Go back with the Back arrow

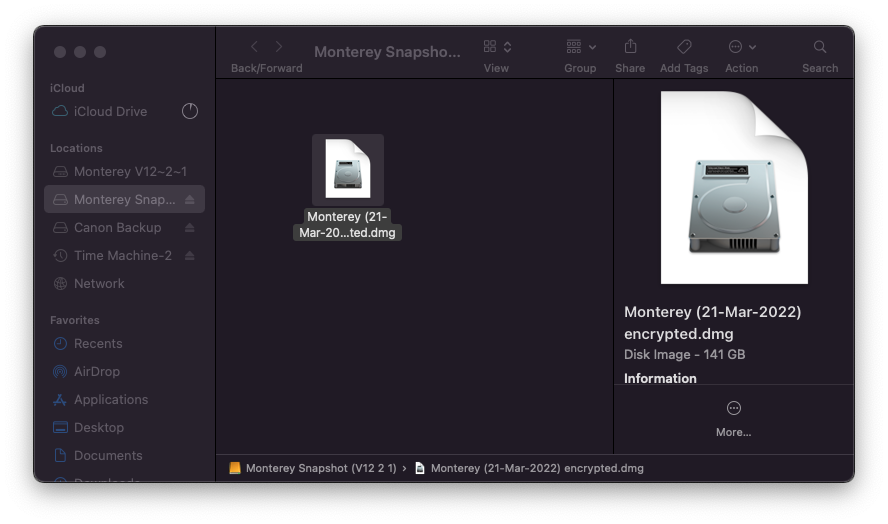254,47
